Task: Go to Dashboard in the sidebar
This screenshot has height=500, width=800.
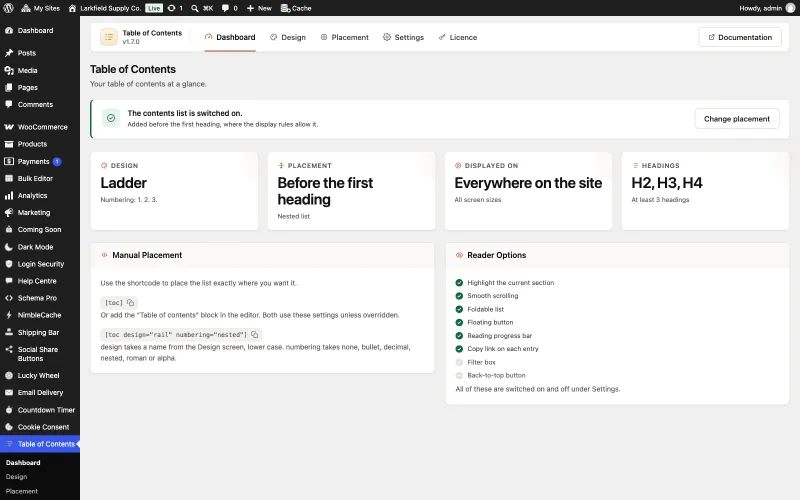Action: coord(40,31)
